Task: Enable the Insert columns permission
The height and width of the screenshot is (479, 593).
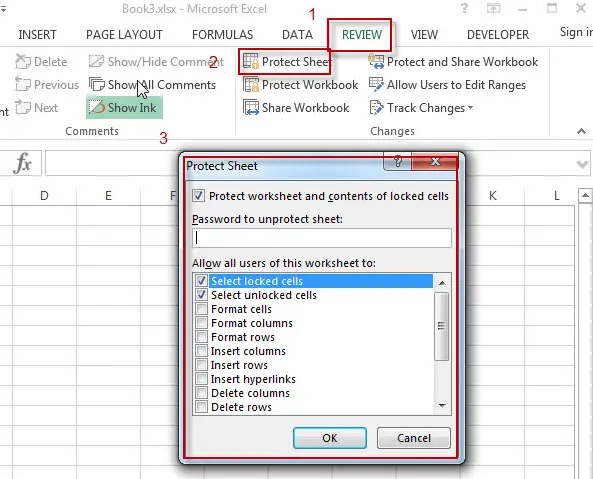Action: coord(201,350)
